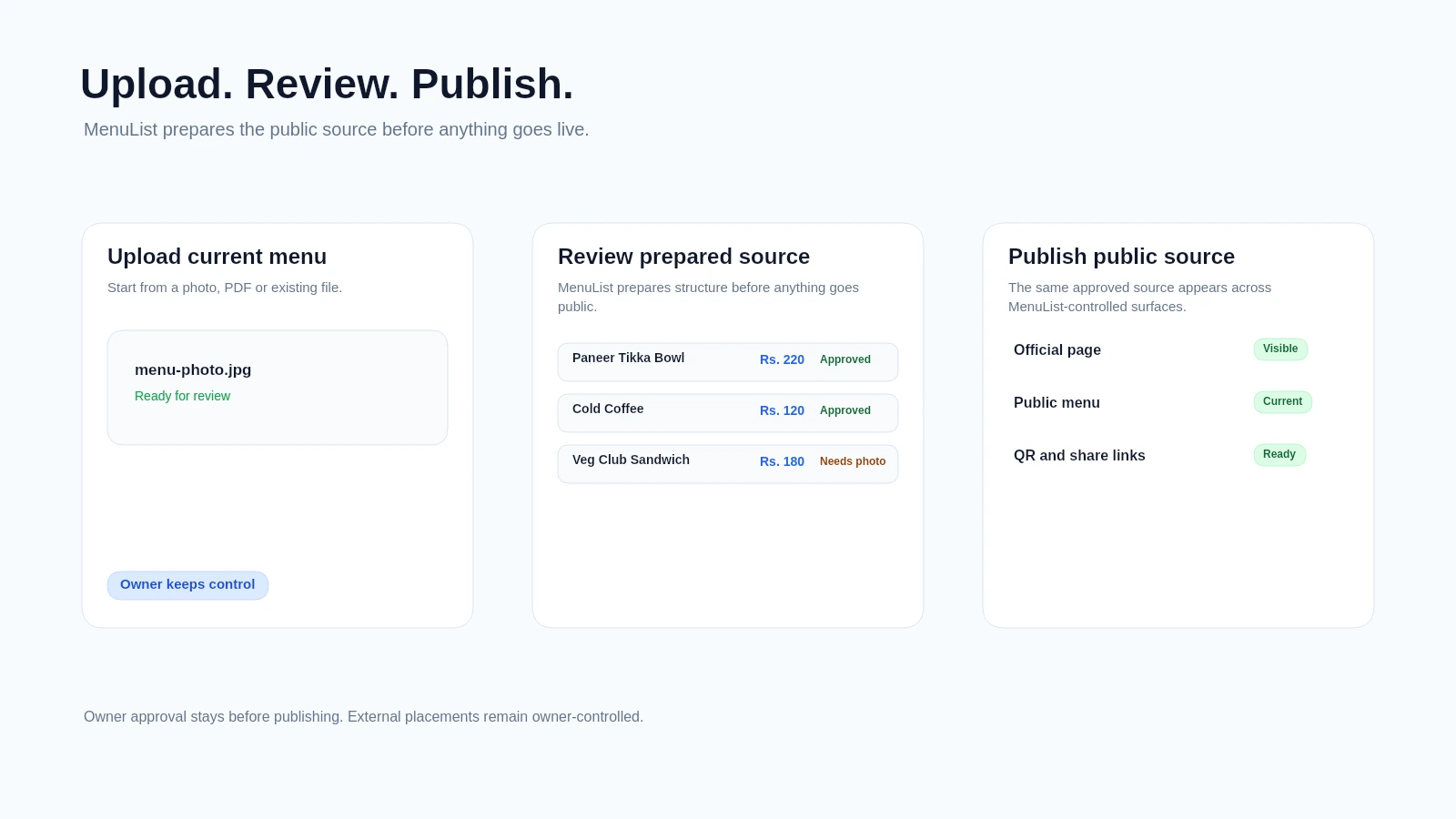
Task: Click 'The same approved source appears' description
Action: click(x=1139, y=297)
